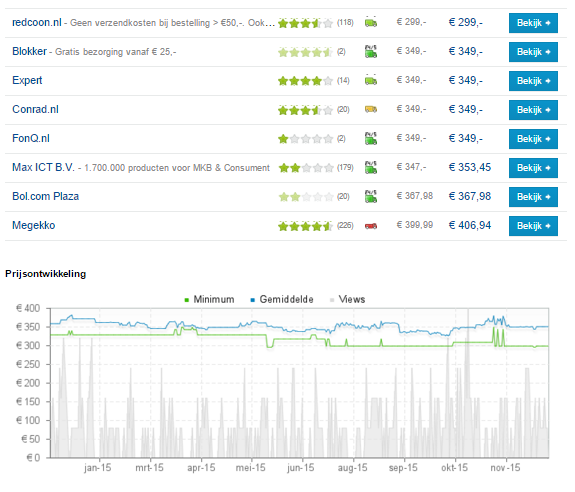
Task: Click the (179) review count for Max ICT
Action: pos(345,168)
